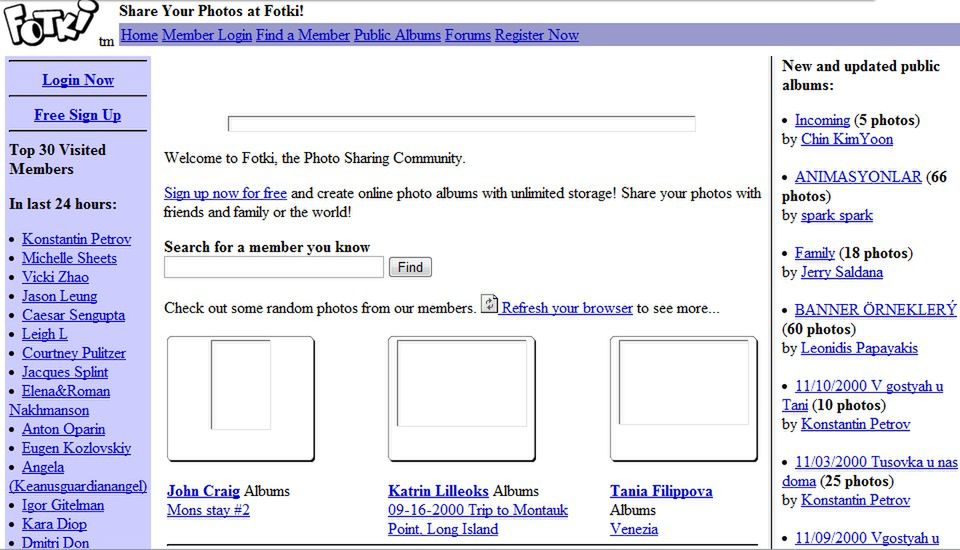Image resolution: width=960 pixels, height=550 pixels.
Task: Select Register Now in navigation bar
Action: click(x=537, y=35)
